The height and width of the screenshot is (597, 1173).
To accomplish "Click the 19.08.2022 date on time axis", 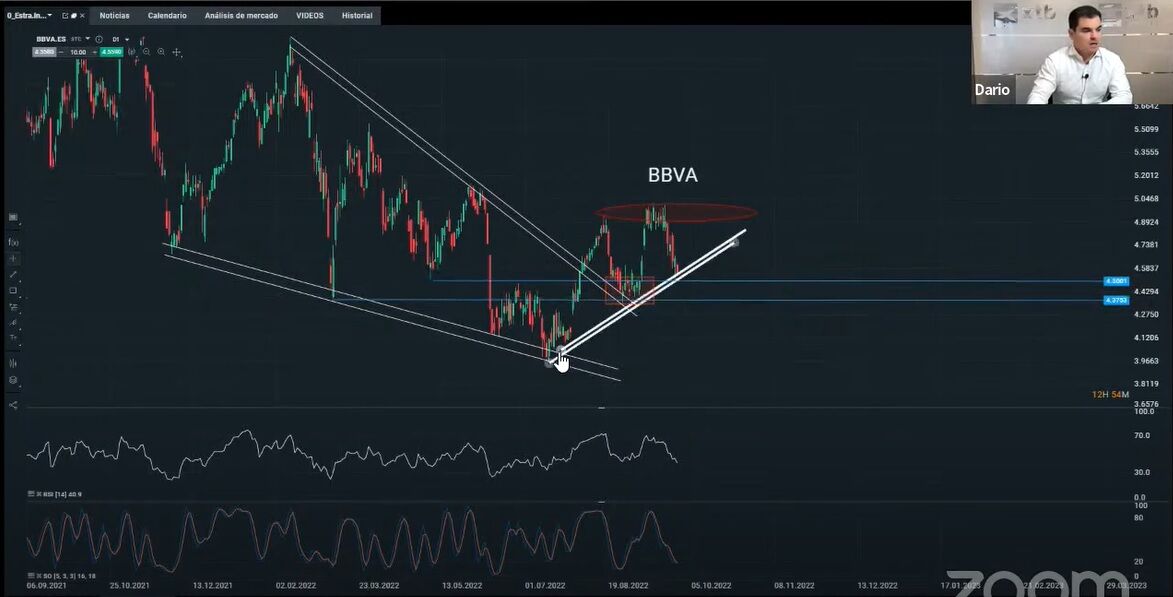I will click(628, 585).
